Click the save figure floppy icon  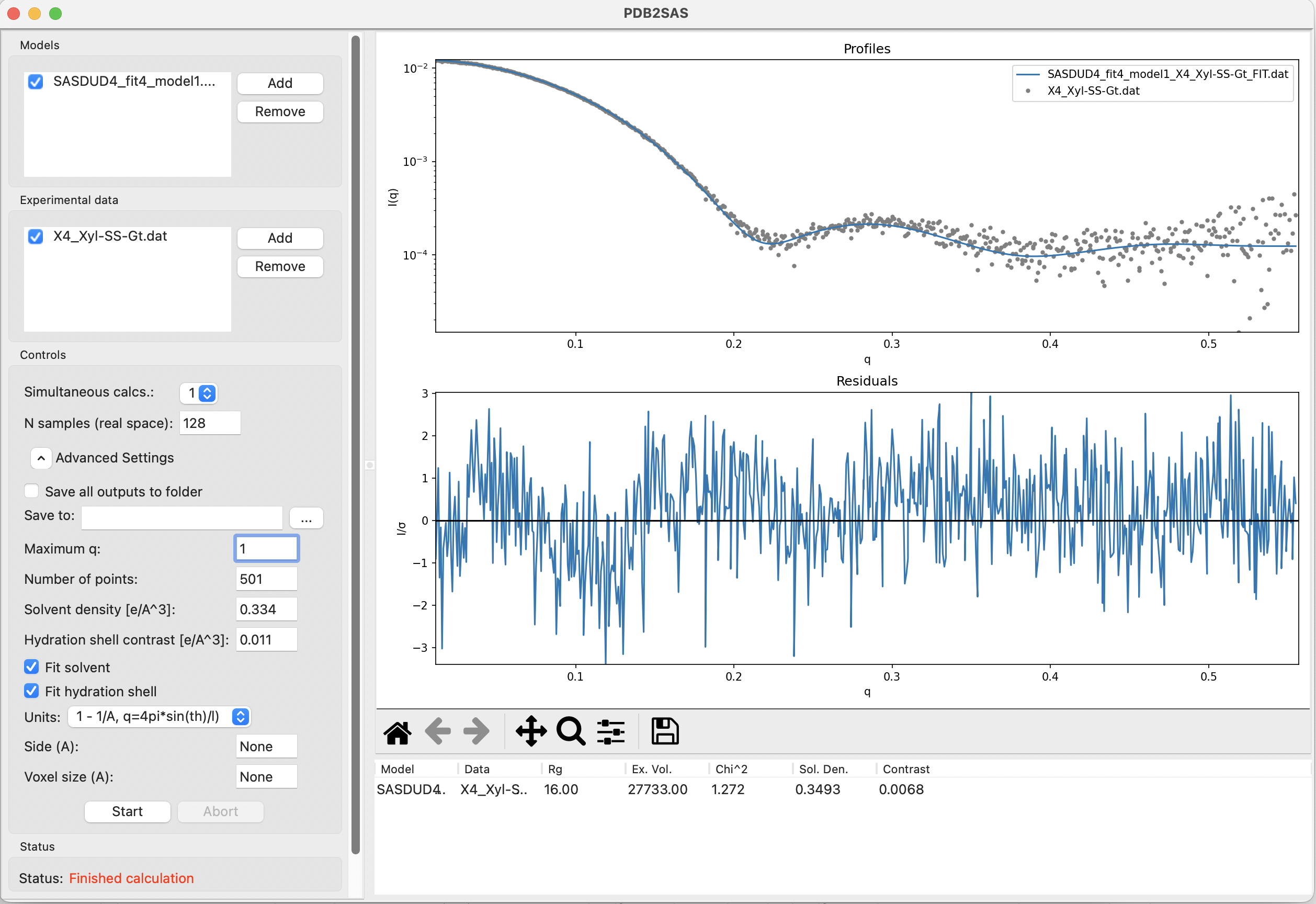(x=665, y=732)
